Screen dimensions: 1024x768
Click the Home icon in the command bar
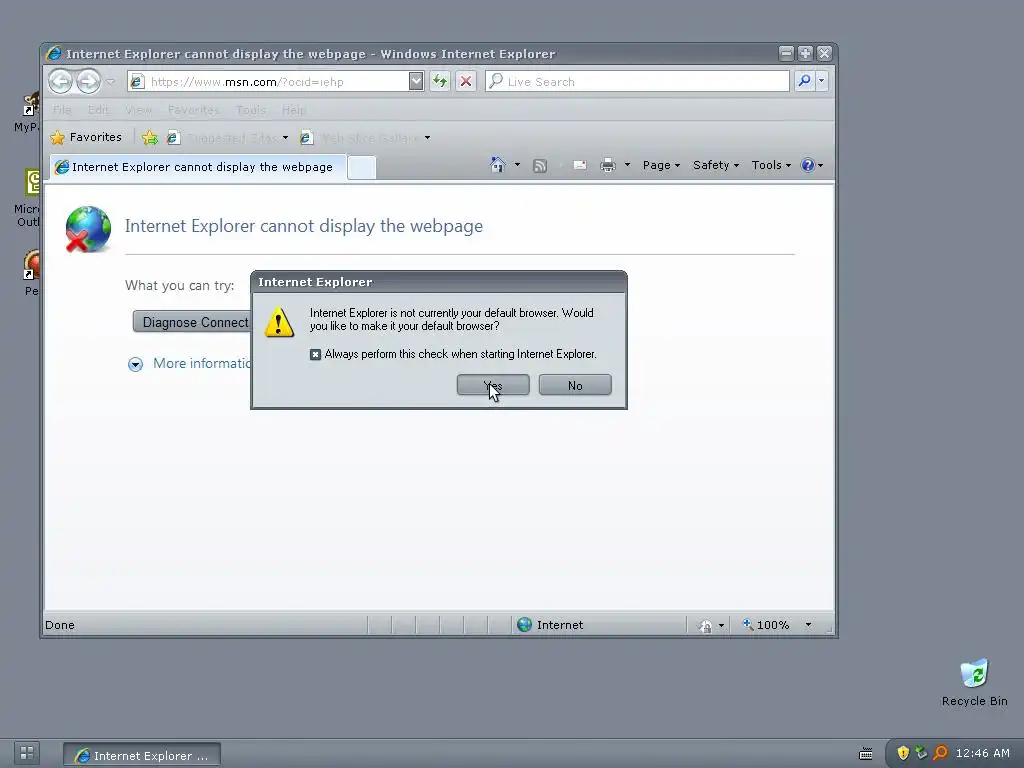point(498,165)
